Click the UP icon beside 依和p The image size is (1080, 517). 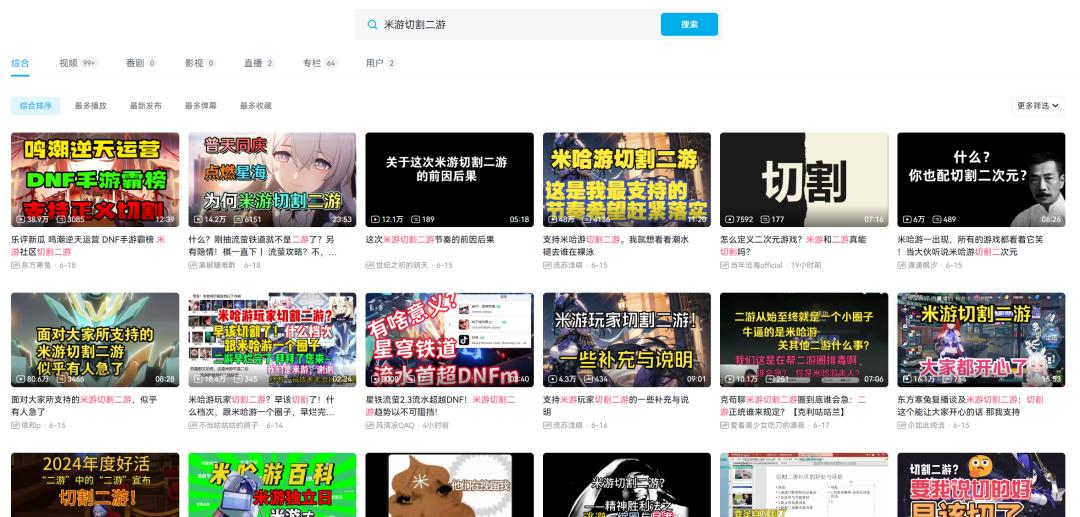click(15, 425)
